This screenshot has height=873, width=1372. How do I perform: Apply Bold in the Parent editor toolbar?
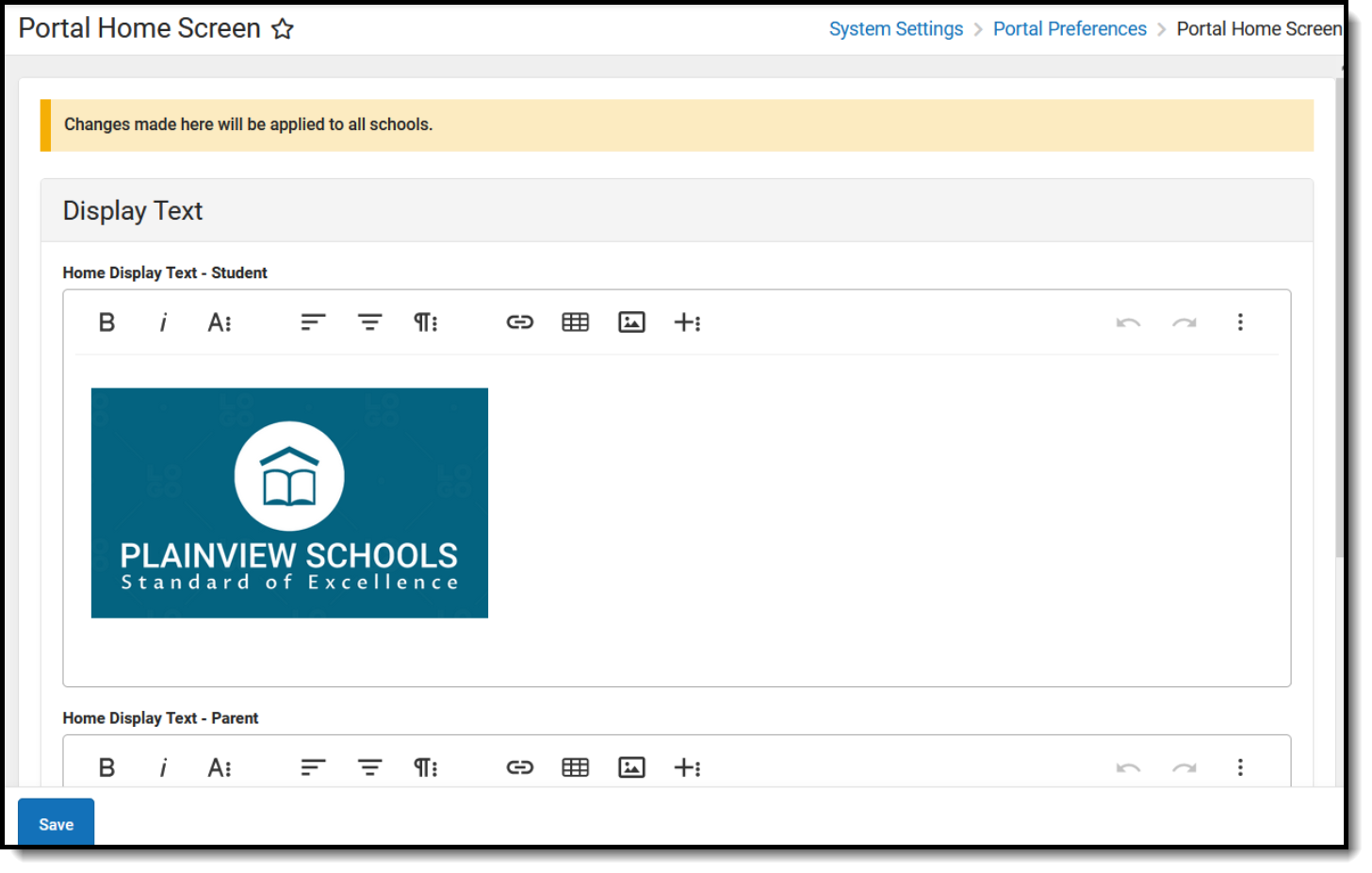point(106,767)
